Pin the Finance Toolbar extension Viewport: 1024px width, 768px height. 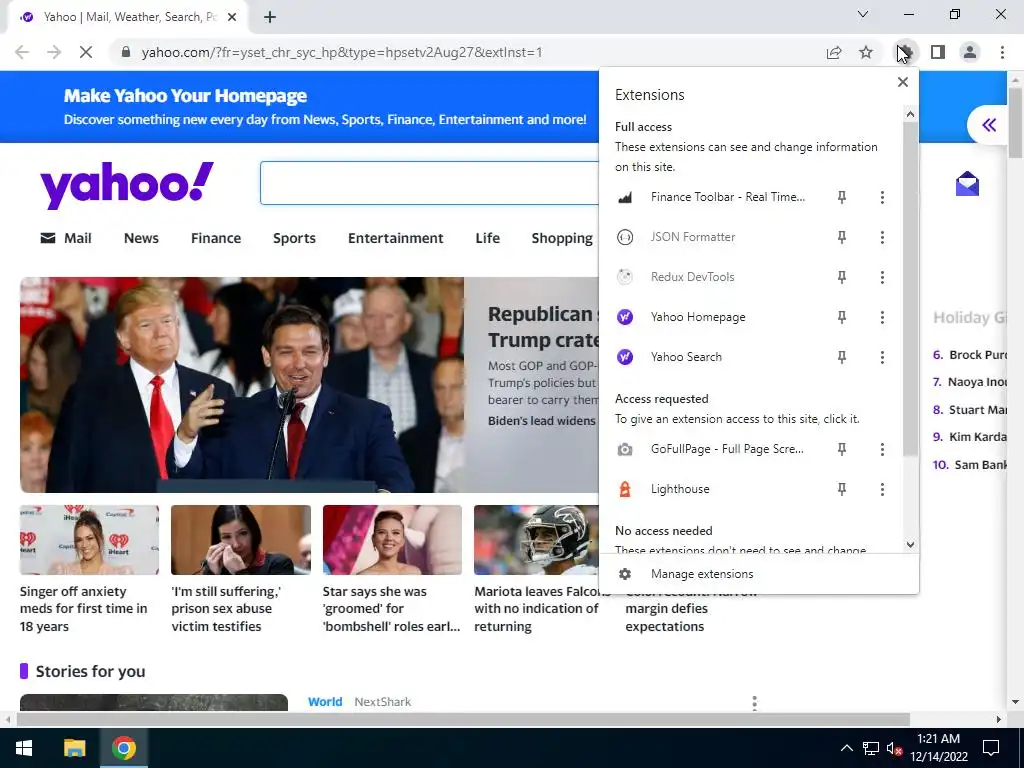842,197
